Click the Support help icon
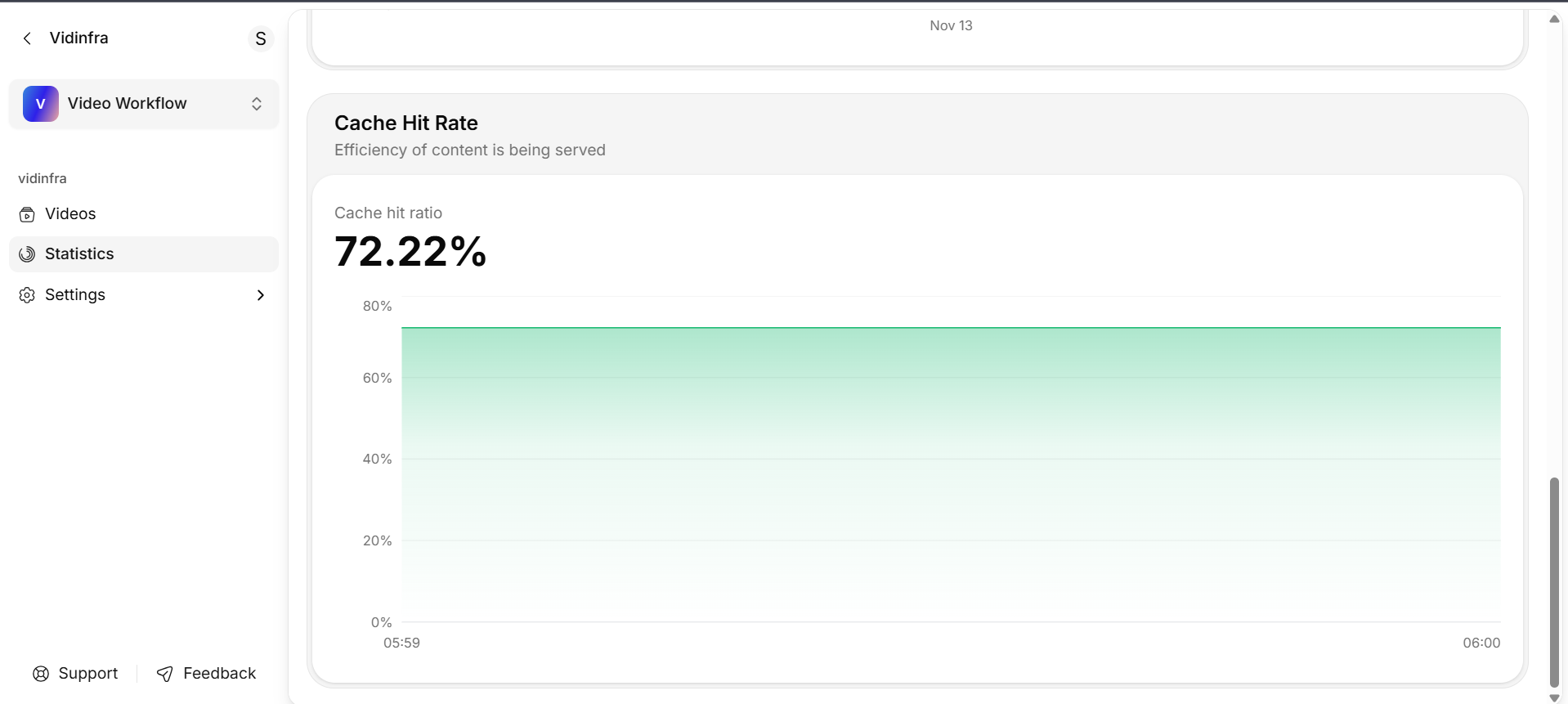Viewport: 1568px width, 704px height. coord(40,673)
